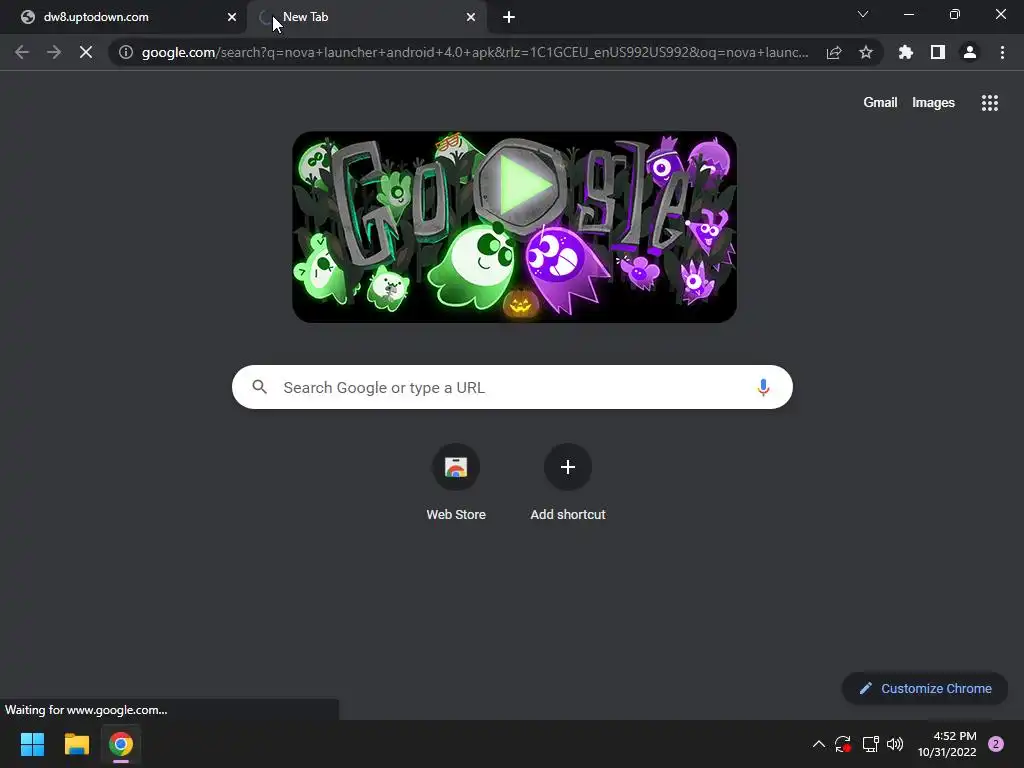This screenshot has width=1024, height=768.
Task: Open the Chrome three-dot menu
Action: tap(1002, 52)
